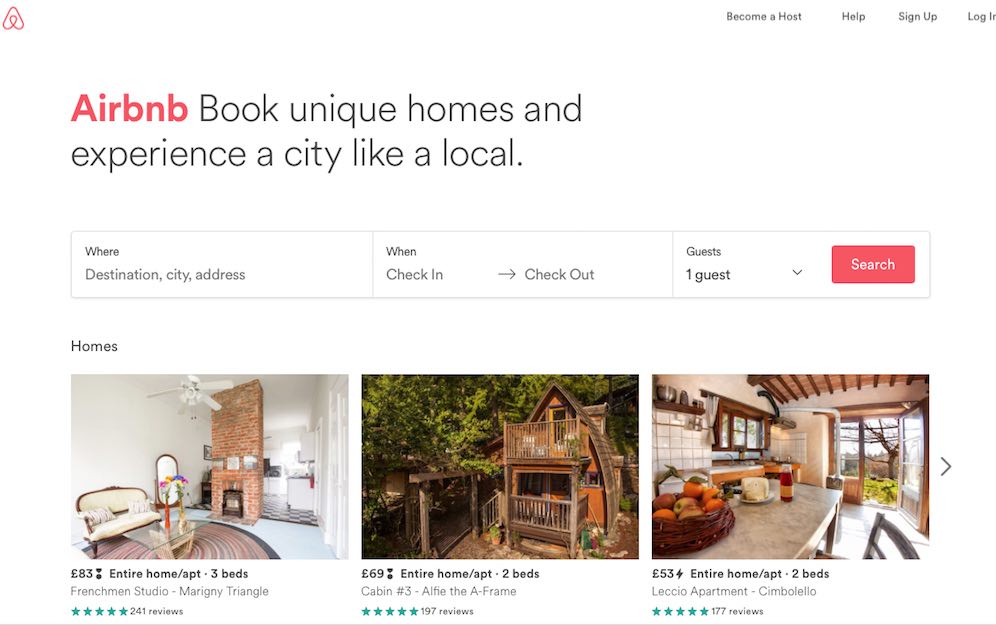Open the Check In date picker
Screen dimensions: 996x625
[x=414, y=274]
